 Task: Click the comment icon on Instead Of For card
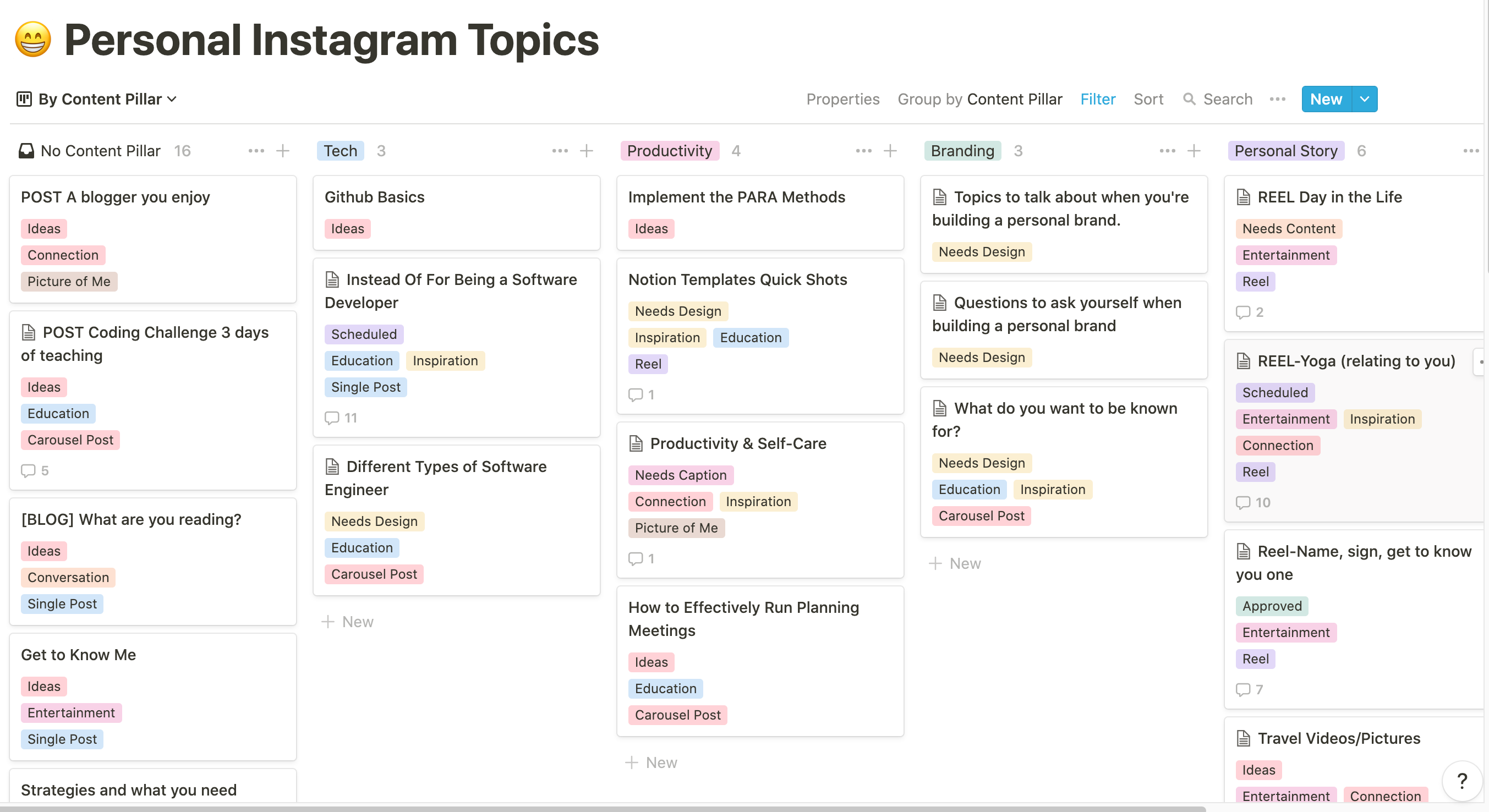332,418
